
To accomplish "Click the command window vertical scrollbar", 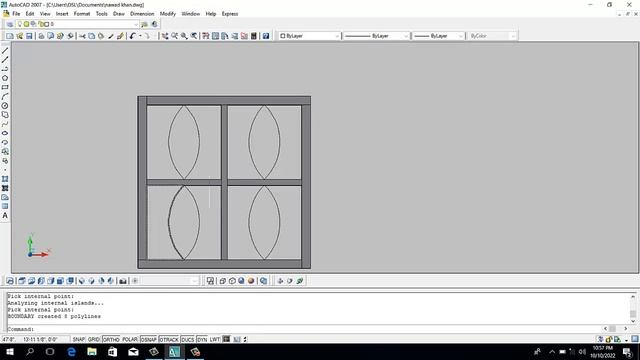I will pyautogui.click(x=633, y=309).
